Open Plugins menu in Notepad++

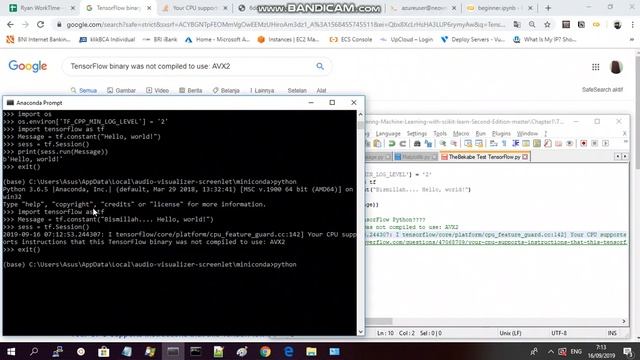tap(501, 133)
